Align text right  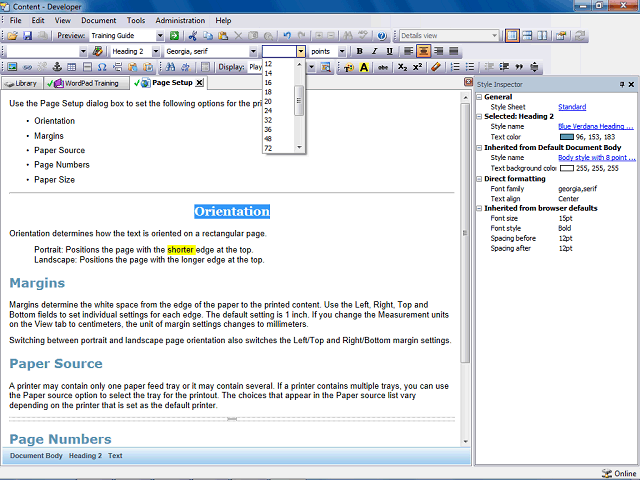point(439,51)
